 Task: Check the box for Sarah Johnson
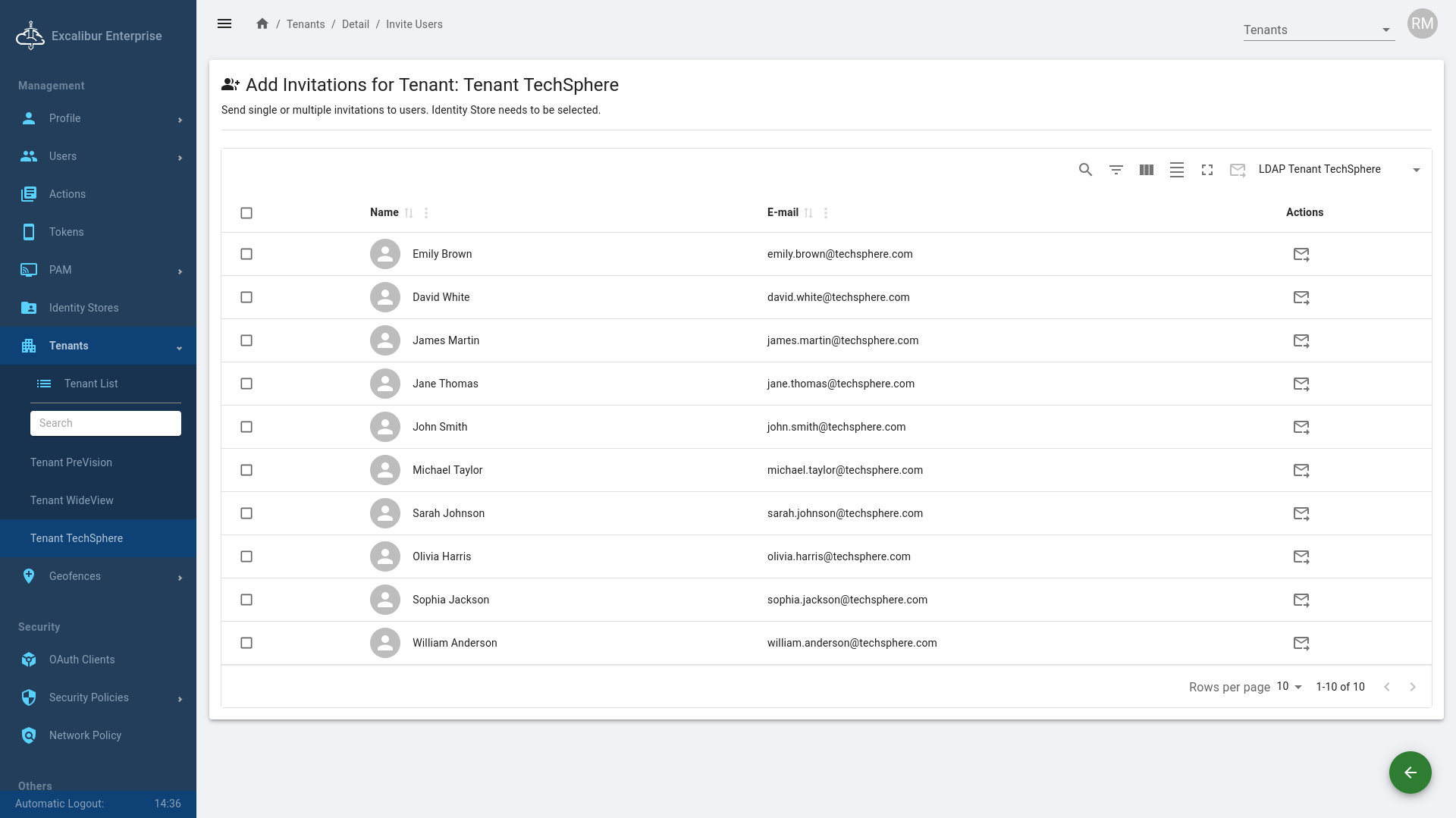[246, 513]
